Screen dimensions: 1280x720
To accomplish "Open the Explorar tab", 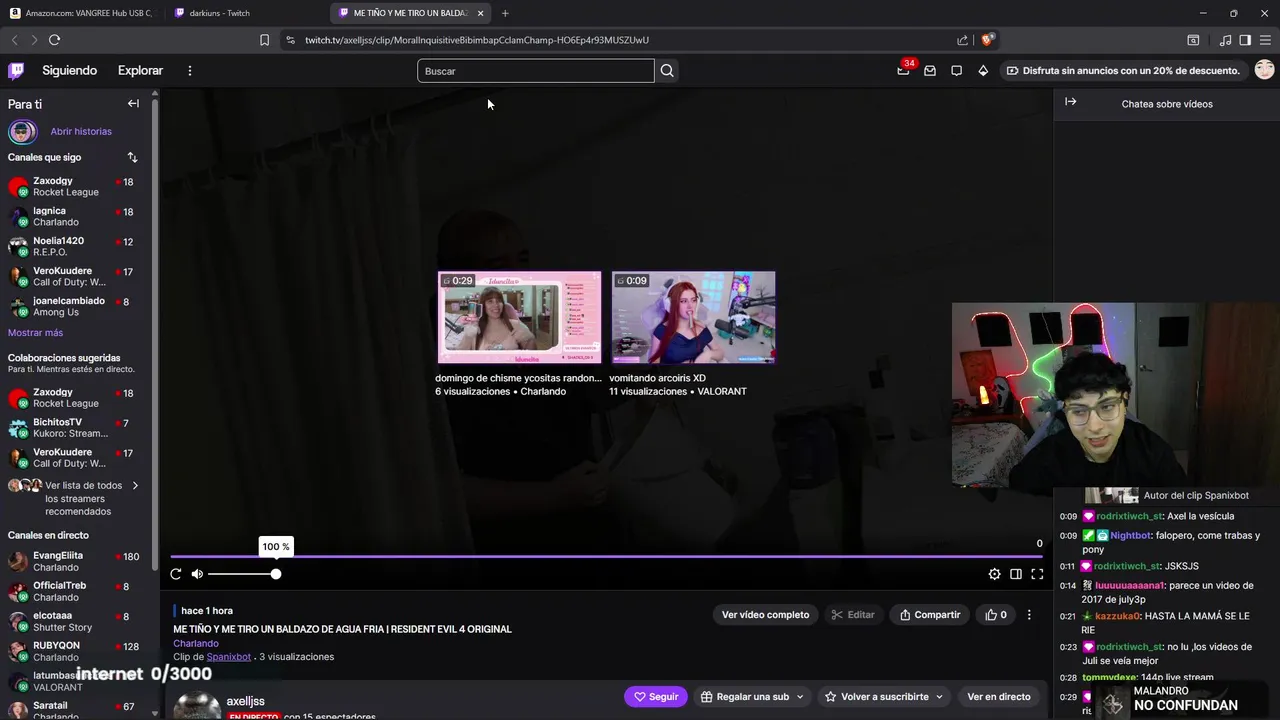I will pyautogui.click(x=140, y=70).
